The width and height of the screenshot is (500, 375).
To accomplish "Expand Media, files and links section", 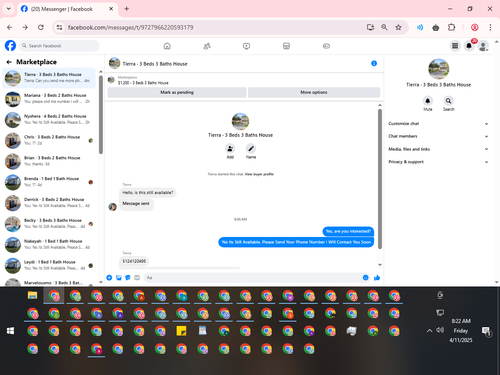I will pos(438,149).
